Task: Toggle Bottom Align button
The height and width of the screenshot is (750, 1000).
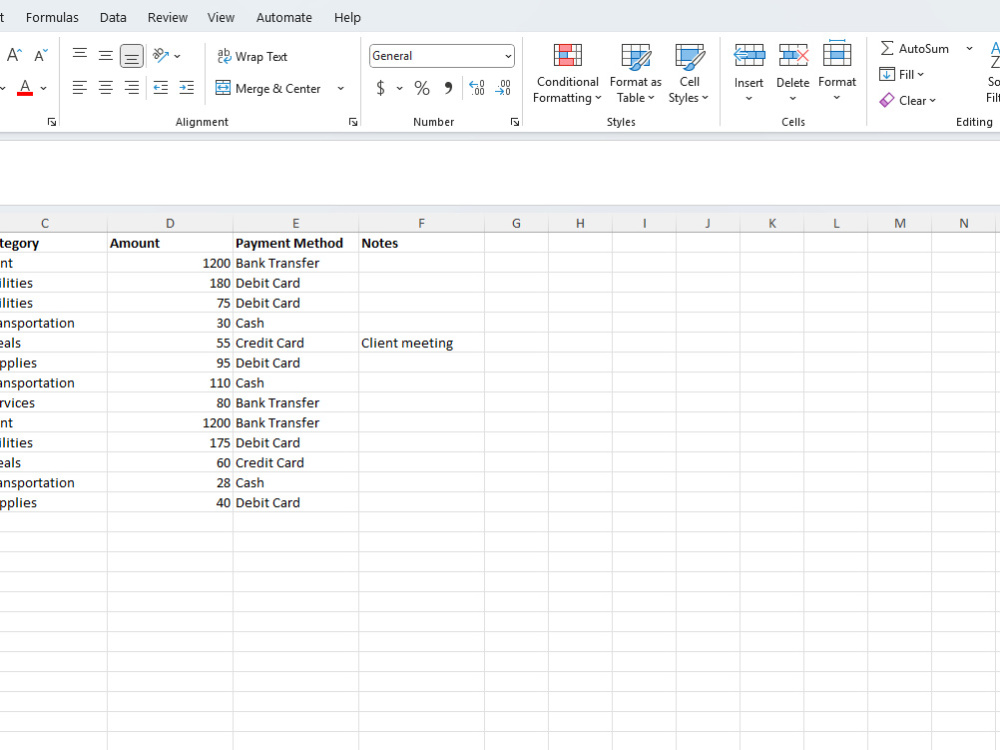Action: click(131, 55)
